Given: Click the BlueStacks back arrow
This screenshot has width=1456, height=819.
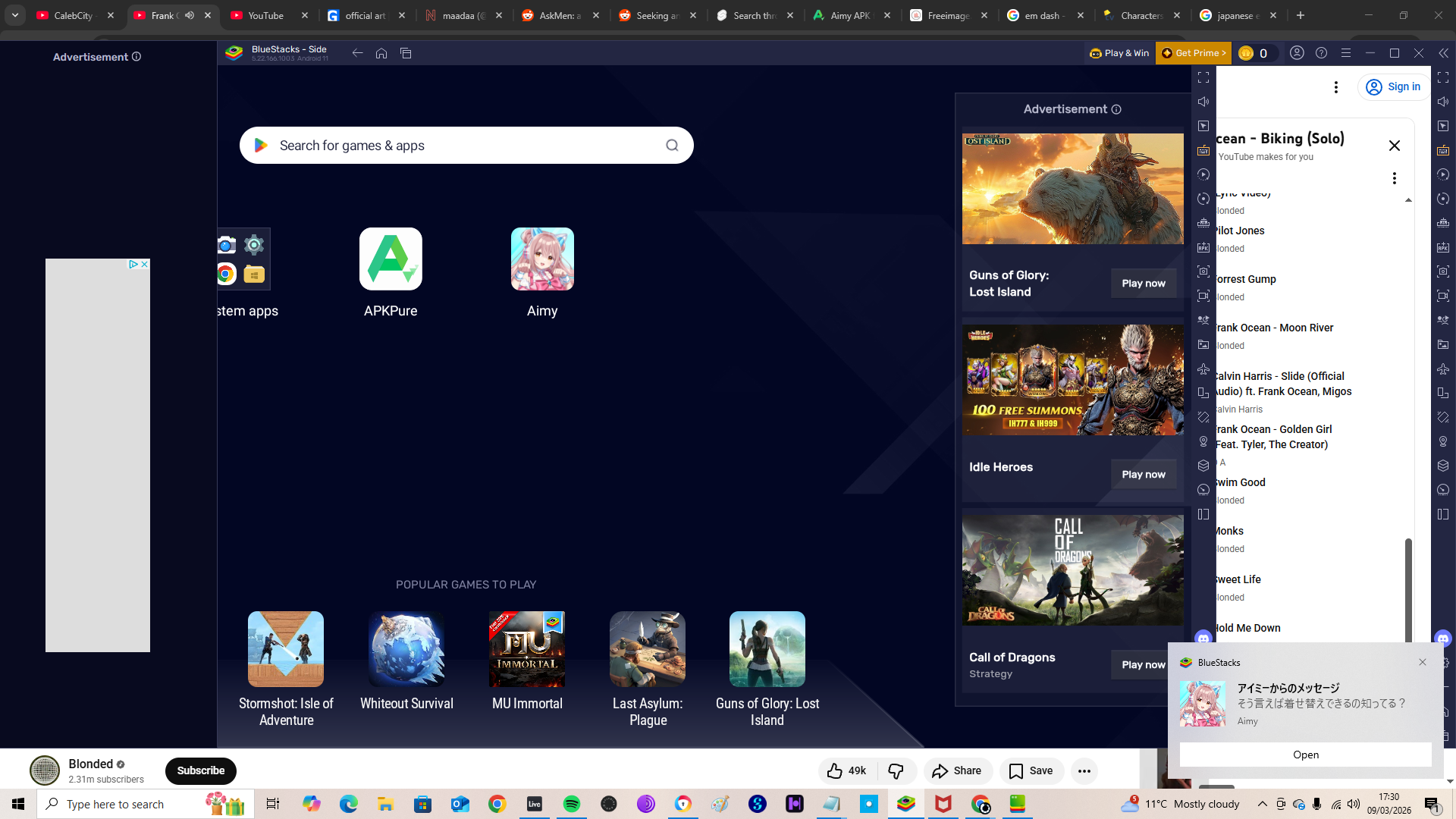Looking at the screenshot, I should 357,53.
